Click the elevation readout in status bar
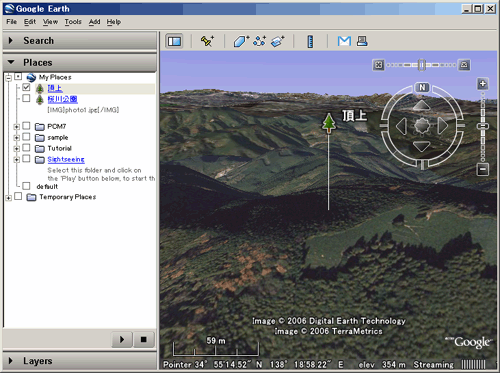Image resolution: width=500 pixels, height=373 pixels. (382, 364)
